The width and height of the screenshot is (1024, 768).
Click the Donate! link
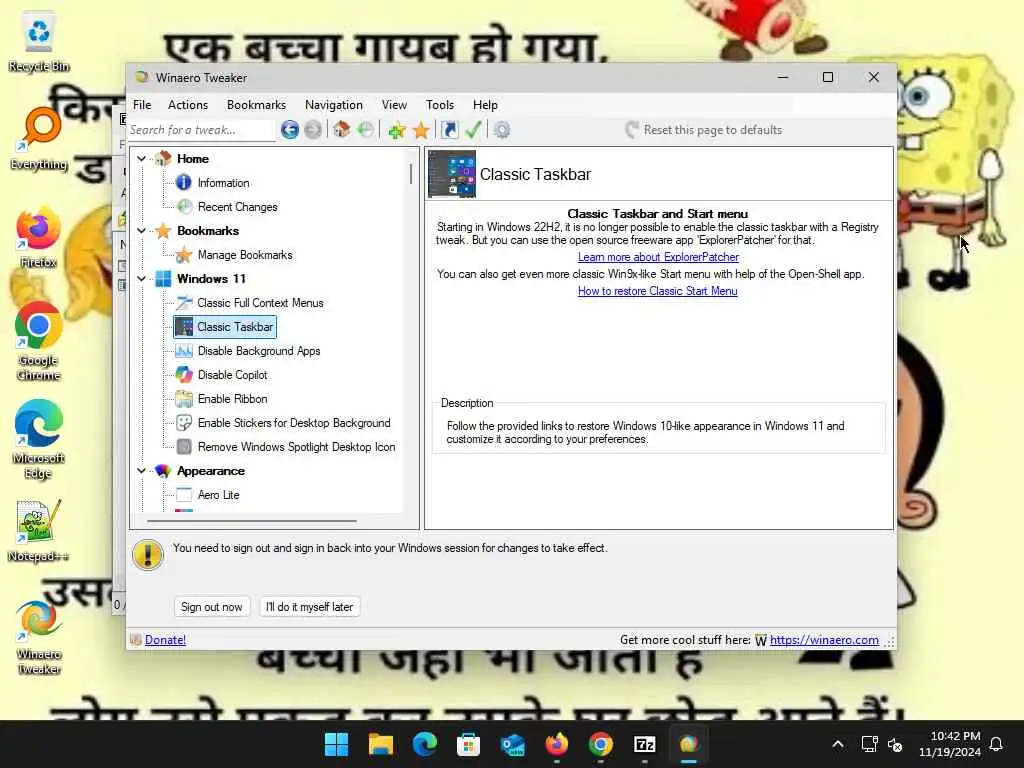point(165,640)
